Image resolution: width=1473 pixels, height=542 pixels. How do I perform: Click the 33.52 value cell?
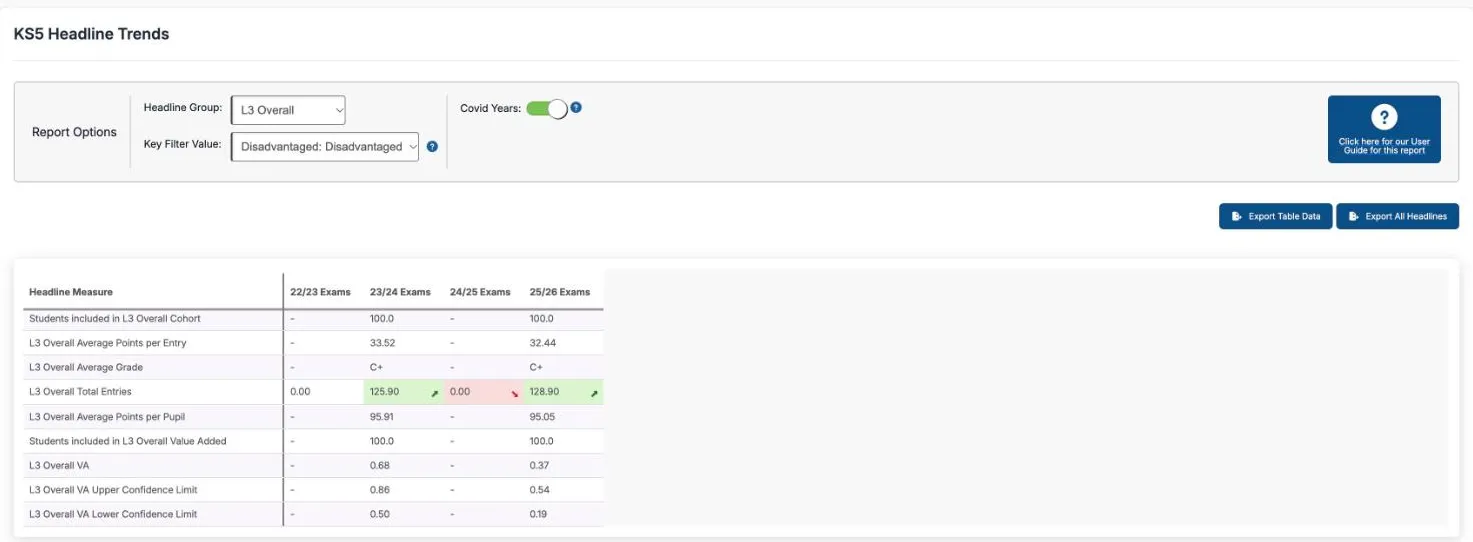coord(403,343)
